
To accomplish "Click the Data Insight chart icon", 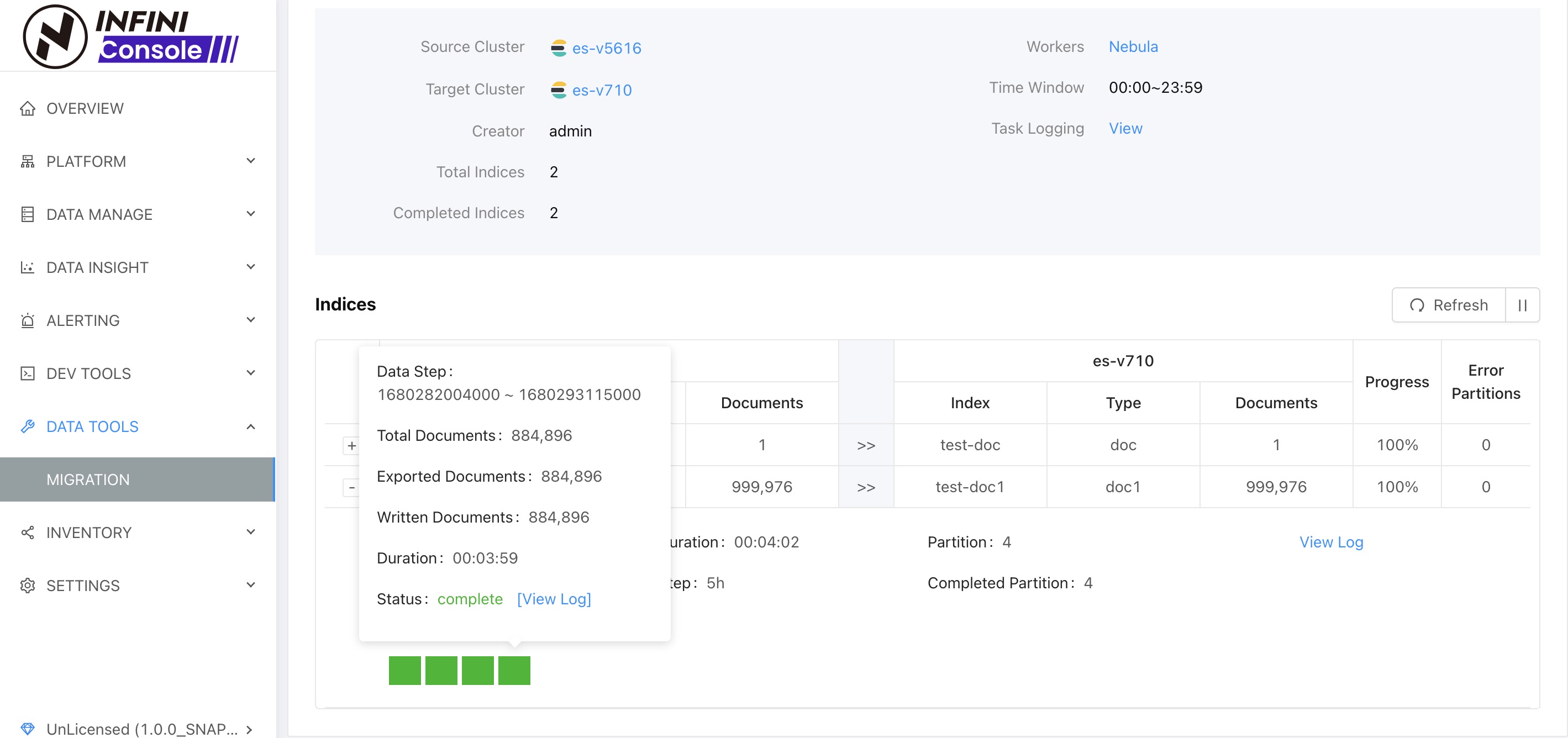I will coord(28,268).
